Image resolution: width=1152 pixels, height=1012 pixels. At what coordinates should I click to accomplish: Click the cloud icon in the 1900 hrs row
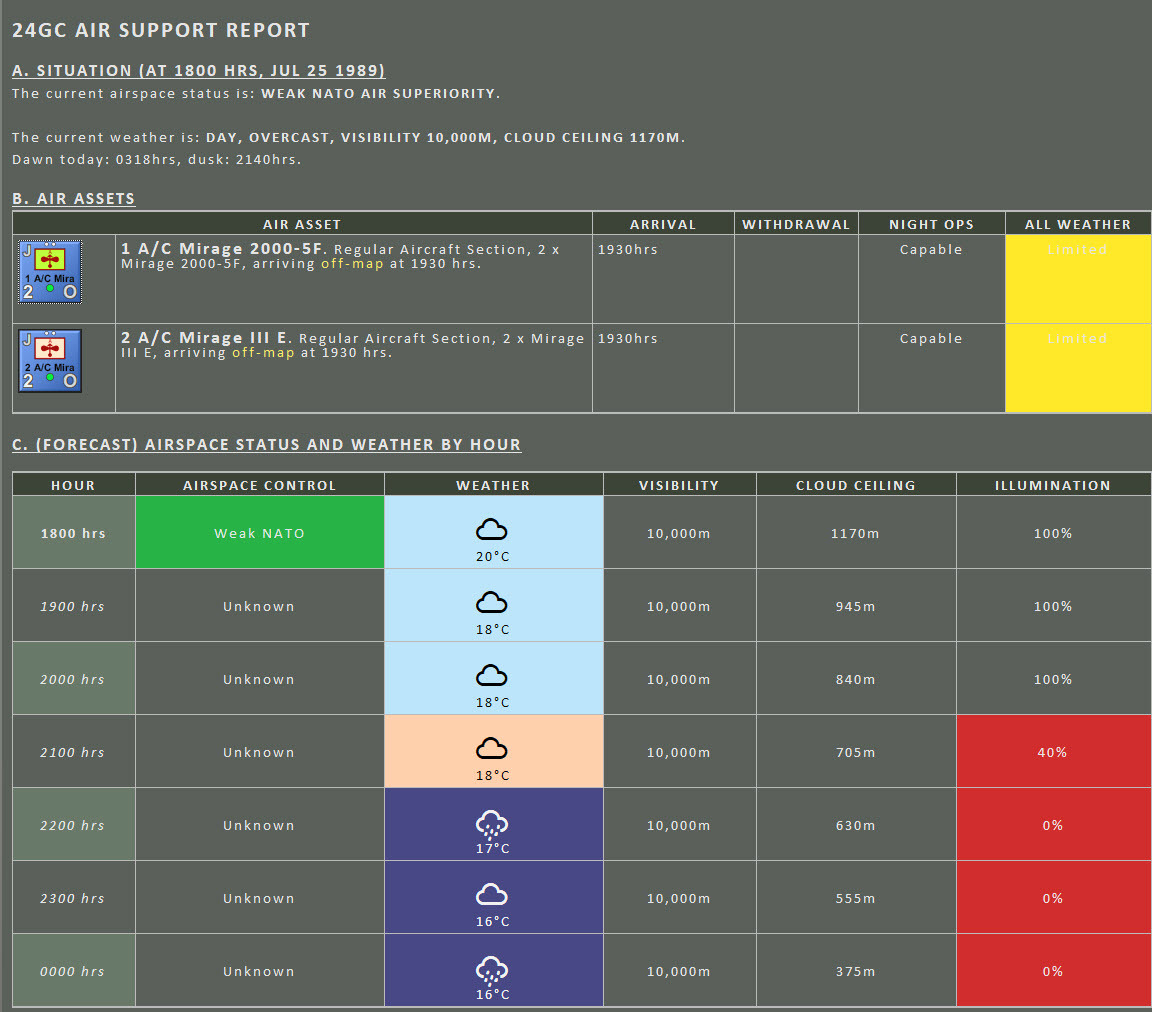point(492,602)
